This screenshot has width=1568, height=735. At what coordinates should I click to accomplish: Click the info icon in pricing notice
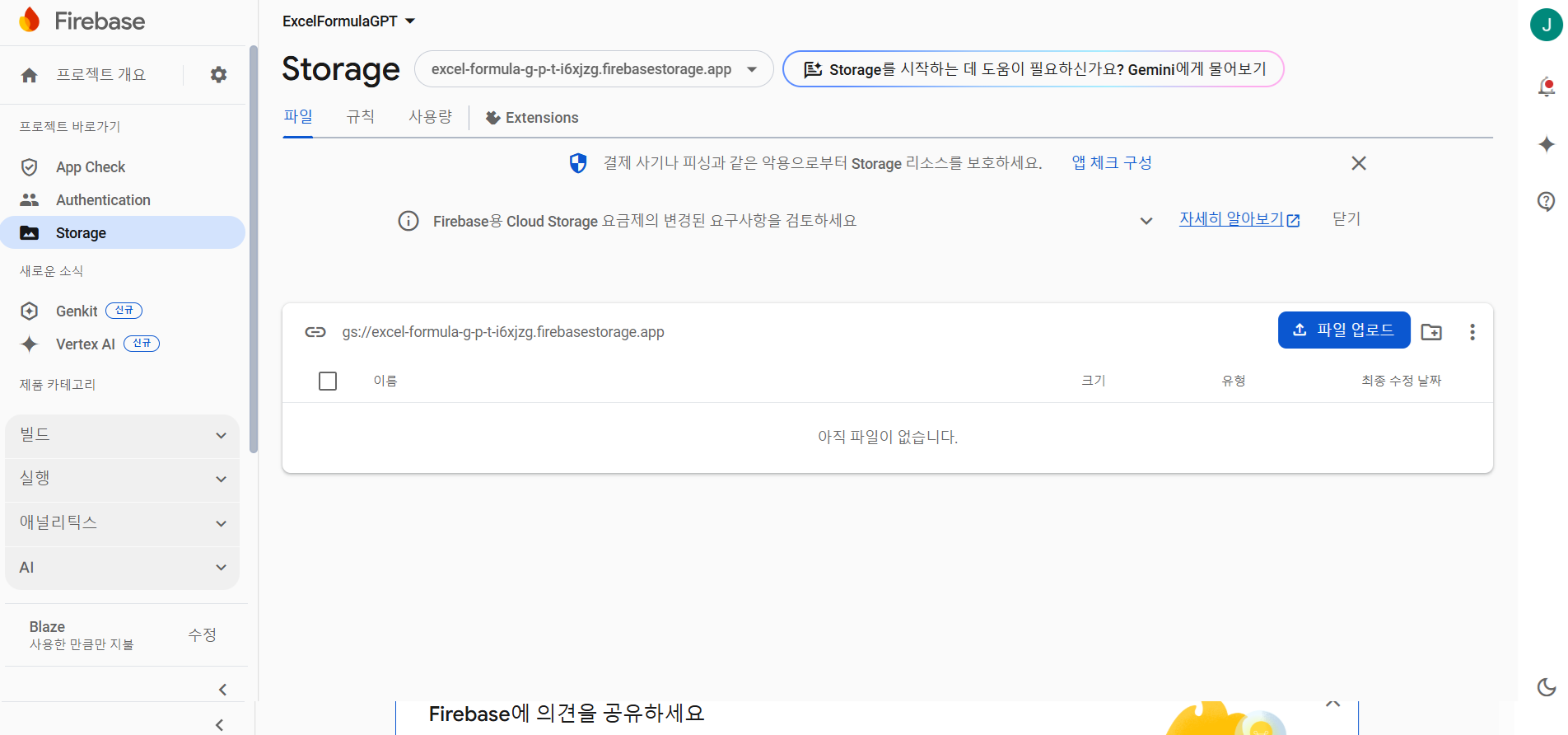408,221
